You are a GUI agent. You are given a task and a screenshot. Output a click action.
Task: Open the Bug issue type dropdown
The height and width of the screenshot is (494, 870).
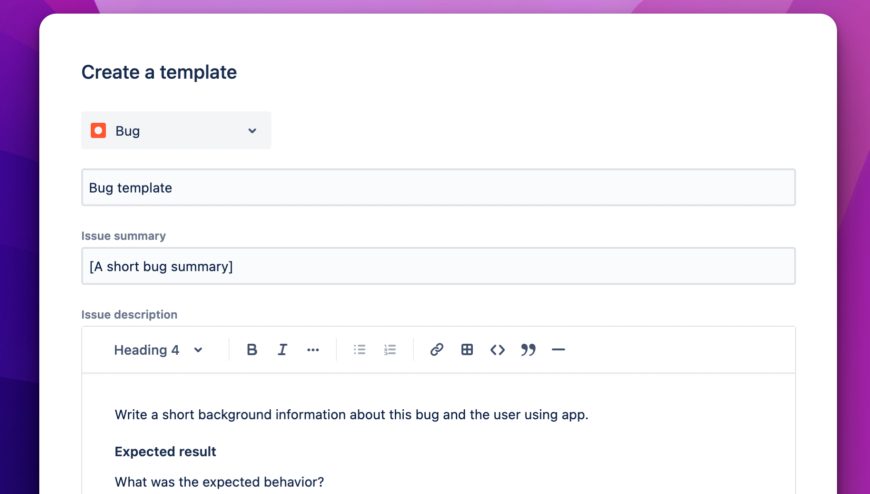[x=176, y=130]
